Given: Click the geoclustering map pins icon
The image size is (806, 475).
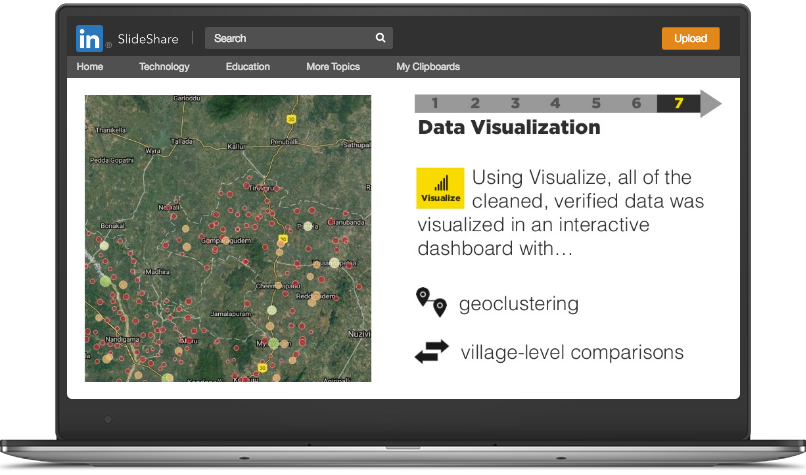Looking at the screenshot, I should coord(431,302).
